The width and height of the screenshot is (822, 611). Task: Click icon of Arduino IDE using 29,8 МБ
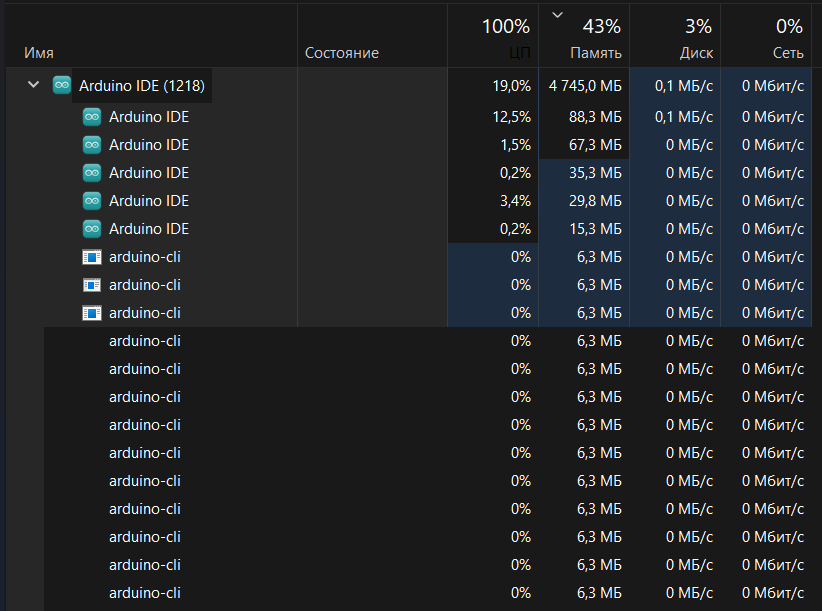click(x=92, y=201)
